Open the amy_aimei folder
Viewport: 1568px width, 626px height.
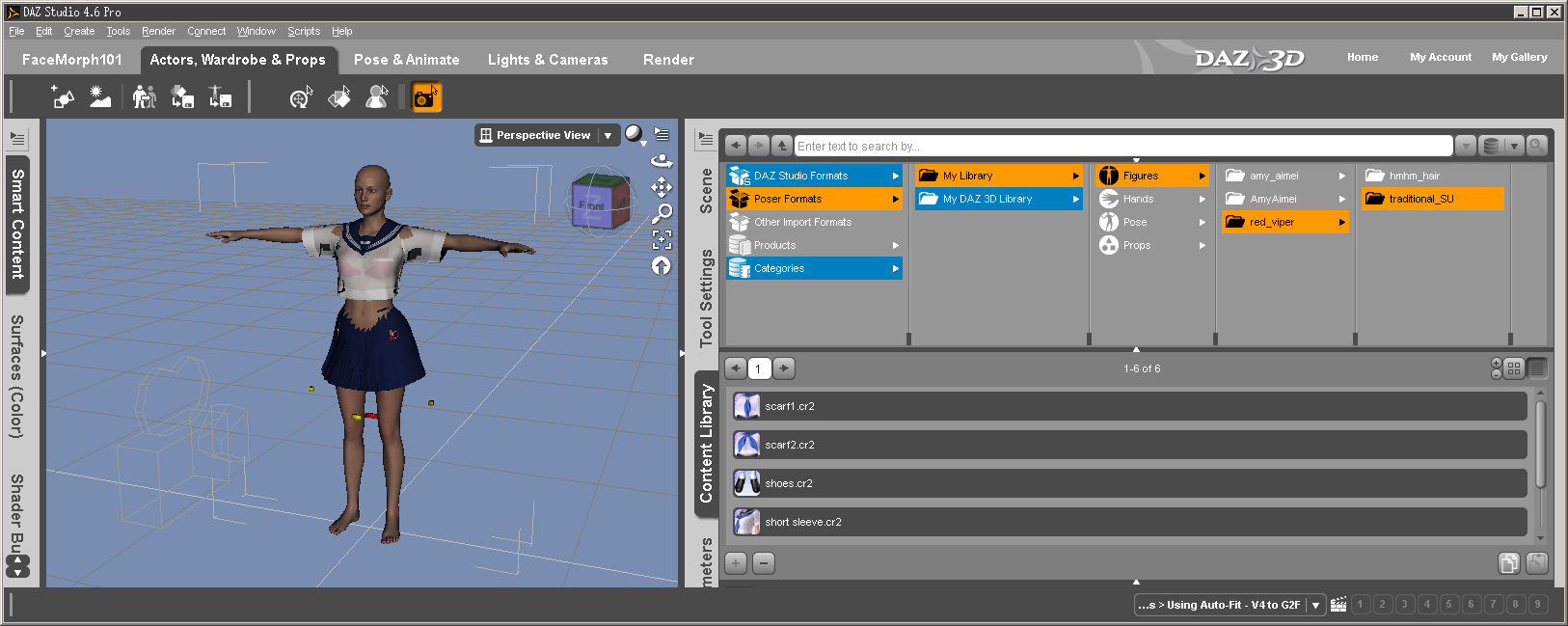pyautogui.click(x=1285, y=176)
